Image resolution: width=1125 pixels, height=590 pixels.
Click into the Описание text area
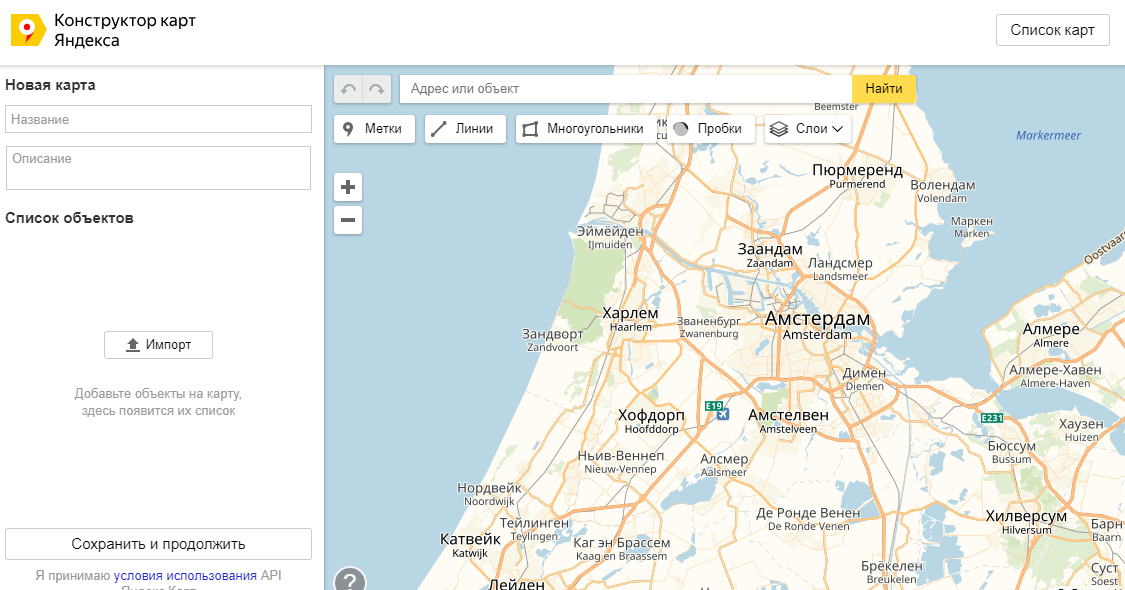[158, 167]
